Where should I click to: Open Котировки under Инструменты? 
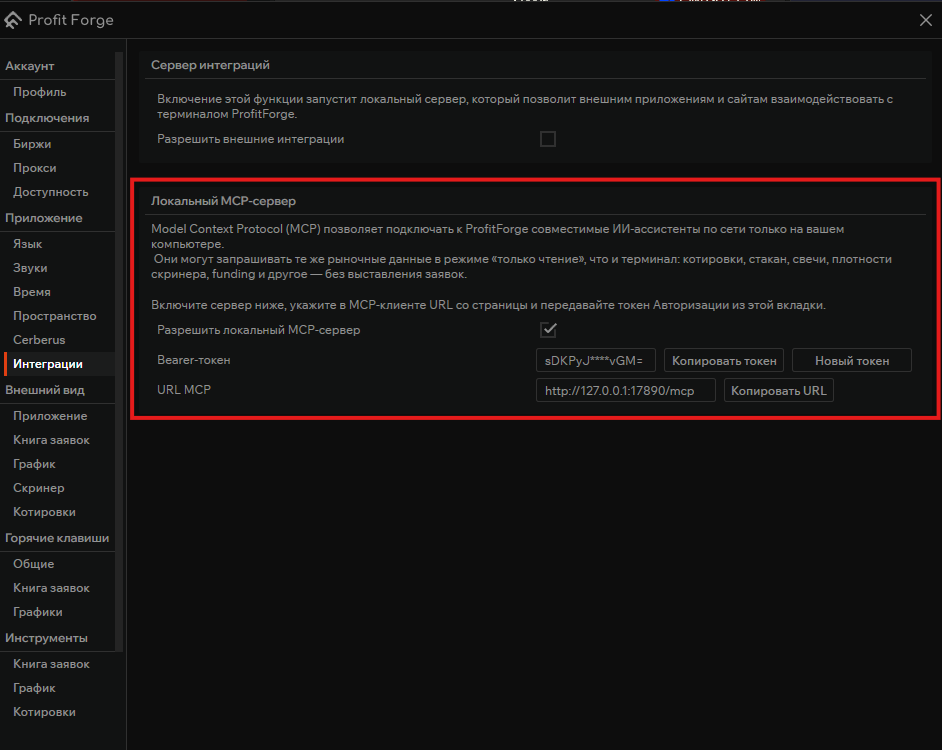[x=44, y=712]
